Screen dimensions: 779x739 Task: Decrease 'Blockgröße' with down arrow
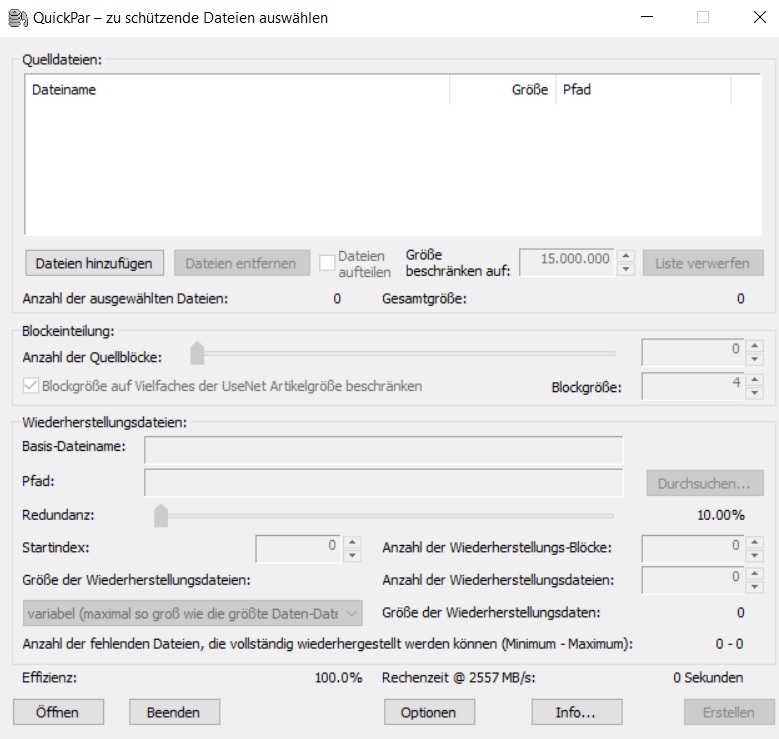click(755, 393)
